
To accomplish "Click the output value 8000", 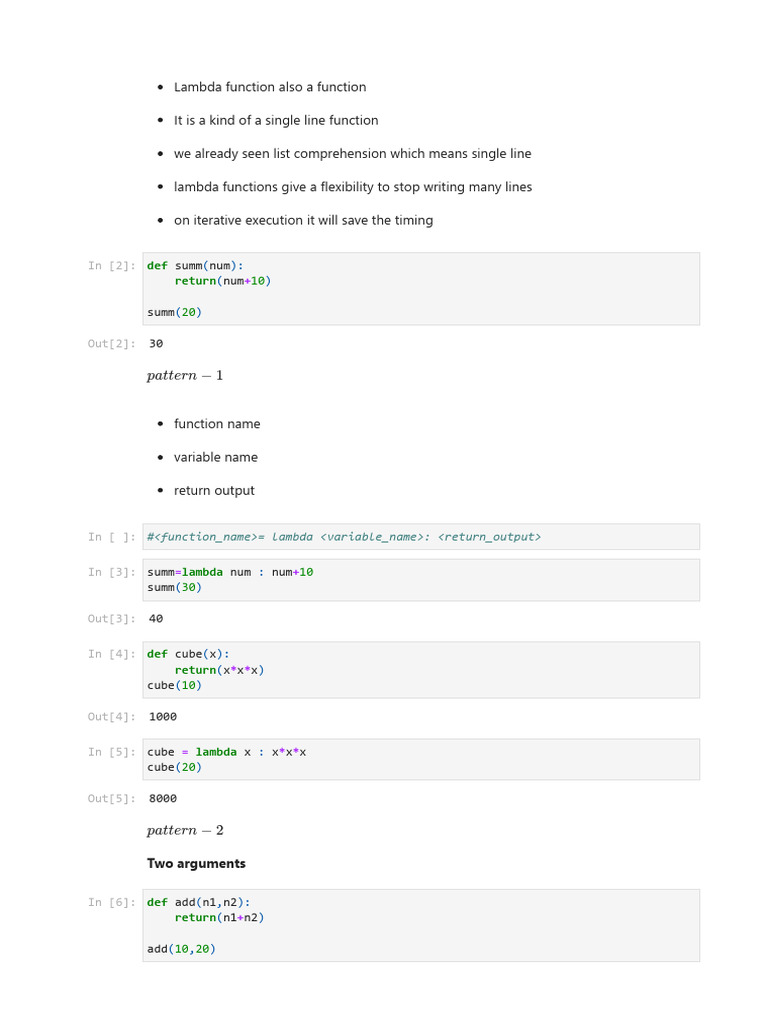I will point(163,799).
